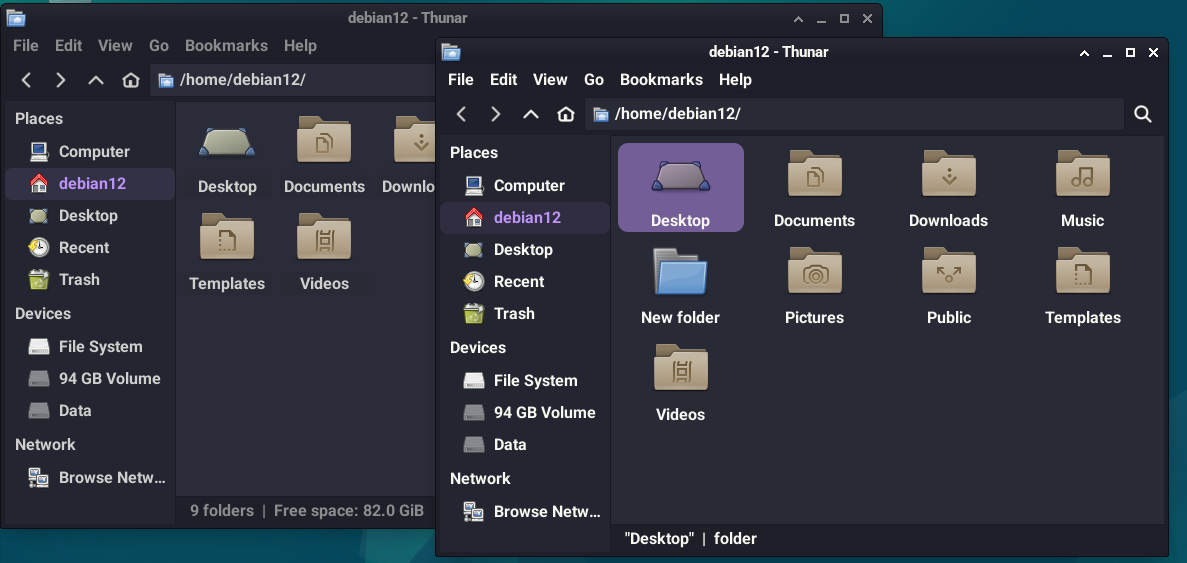Image resolution: width=1187 pixels, height=563 pixels.
Task: Open Data device in back window sidebar
Action: [x=90, y=410]
